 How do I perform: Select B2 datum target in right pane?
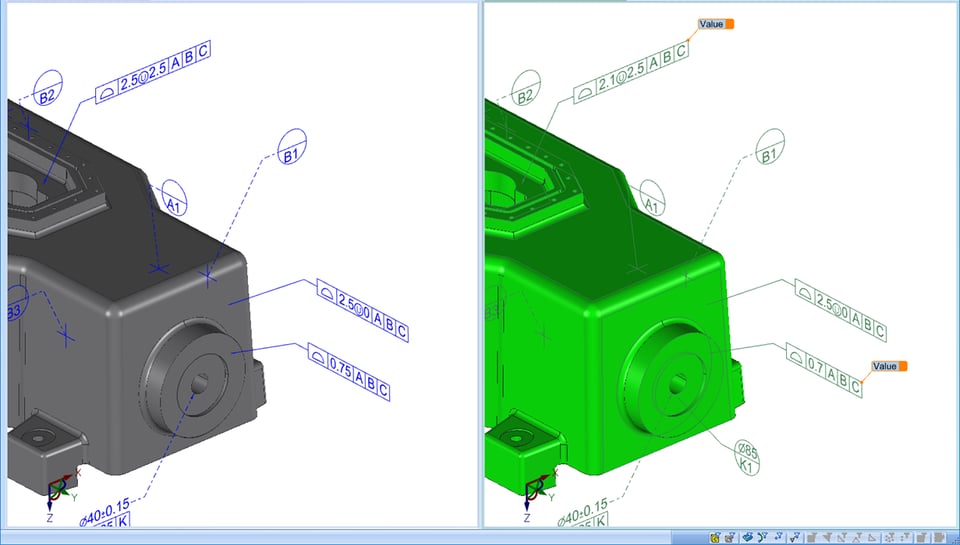tap(526, 89)
